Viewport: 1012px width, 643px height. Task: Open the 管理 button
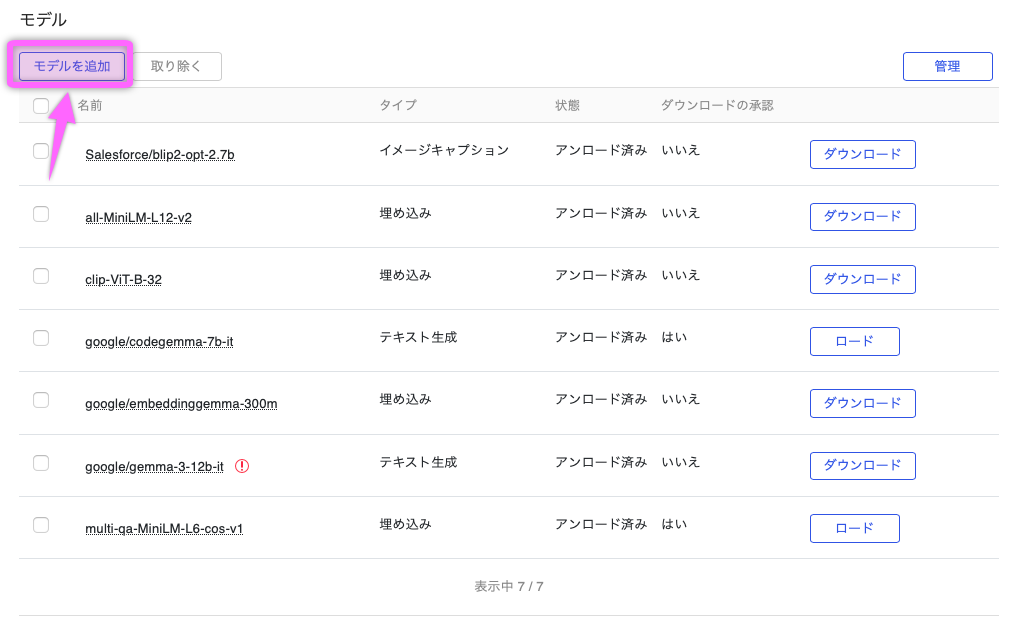(947, 66)
